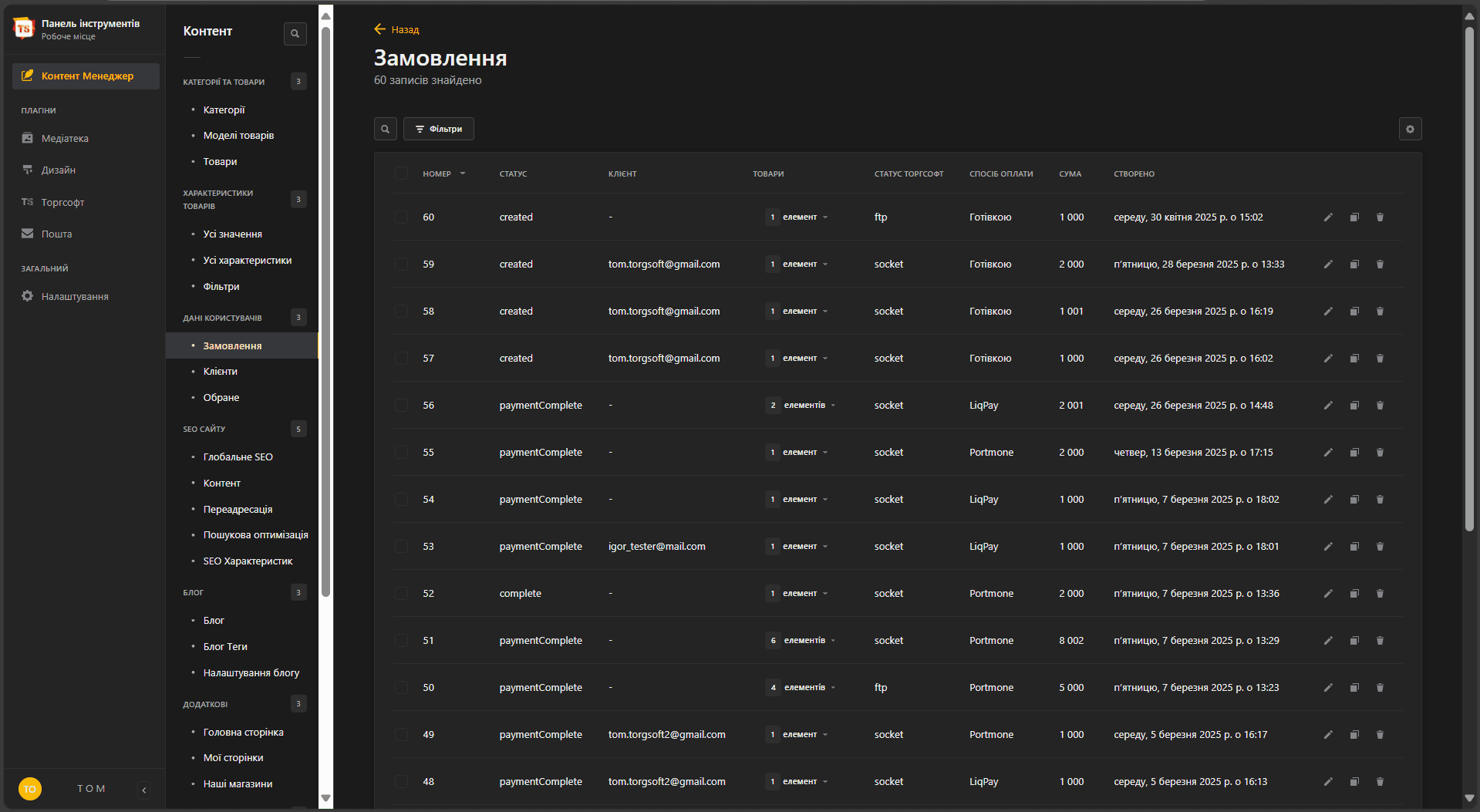Open Медіатека plugin

pyautogui.click(x=56, y=138)
